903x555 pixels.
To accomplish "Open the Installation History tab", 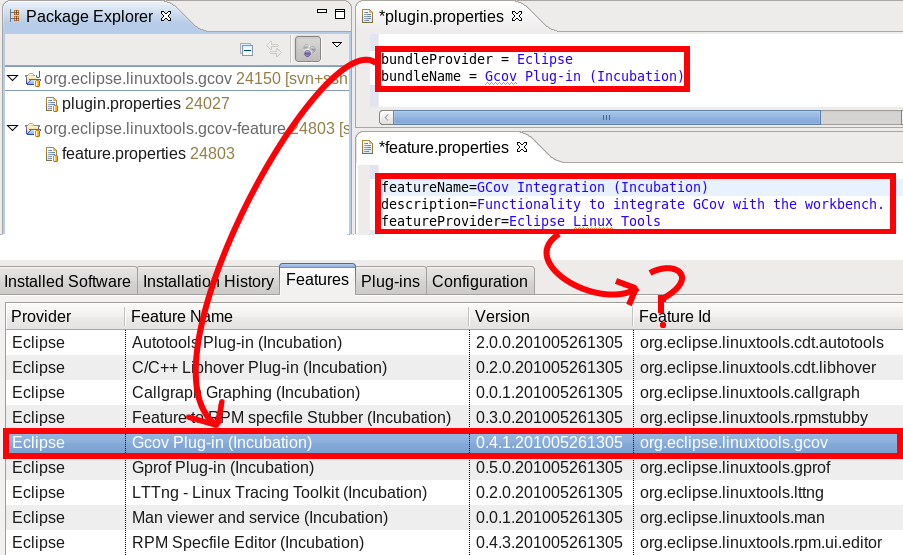I will pyautogui.click(x=208, y=281).
